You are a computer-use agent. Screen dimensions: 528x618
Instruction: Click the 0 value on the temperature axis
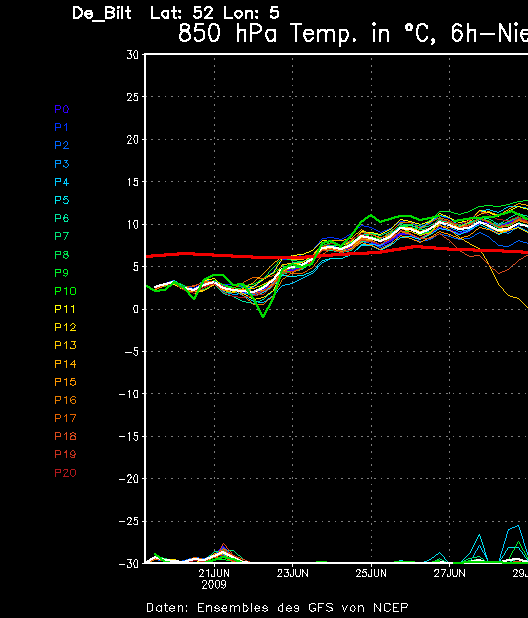[136, 309]
